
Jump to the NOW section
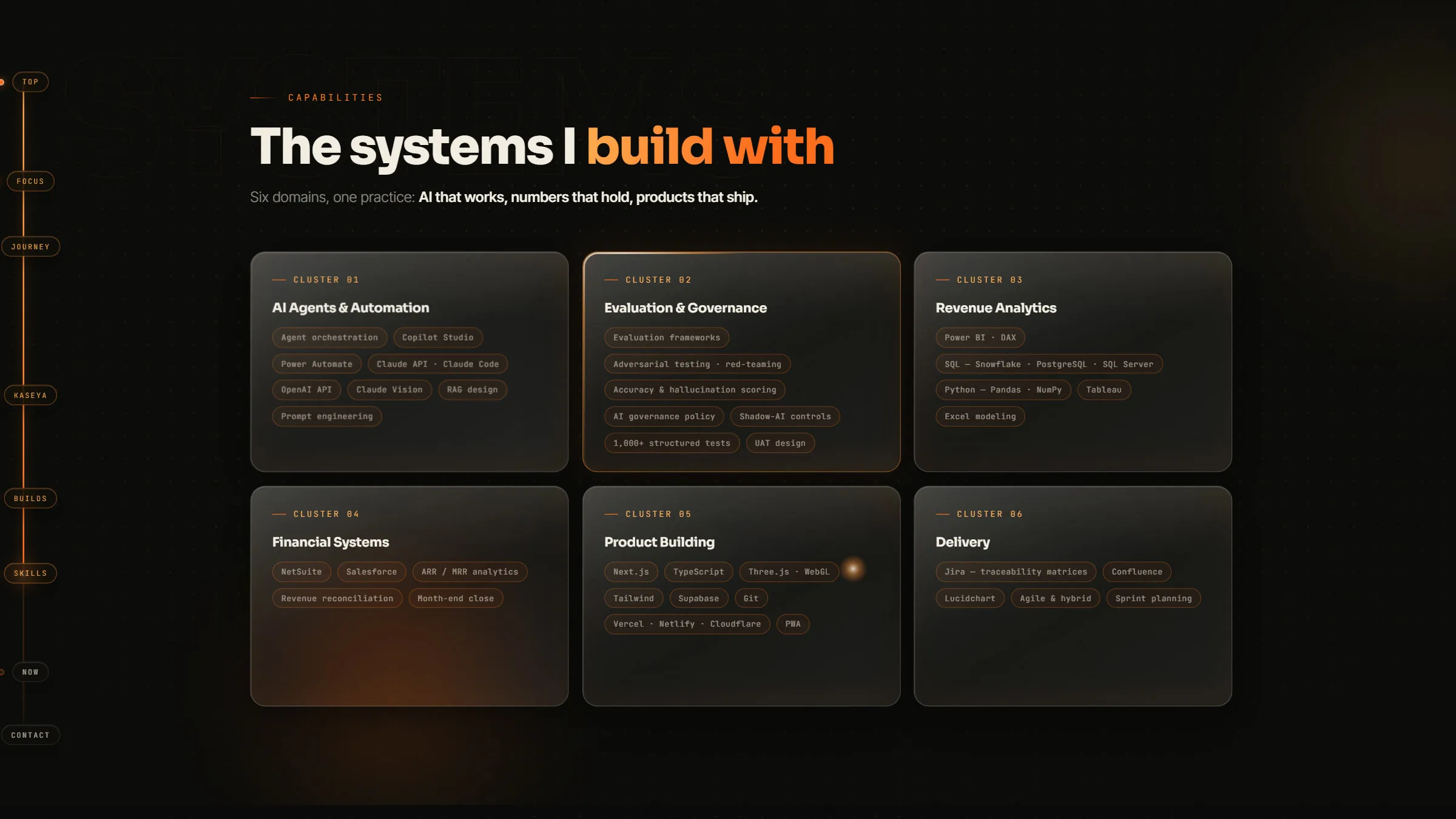point(30,672)
